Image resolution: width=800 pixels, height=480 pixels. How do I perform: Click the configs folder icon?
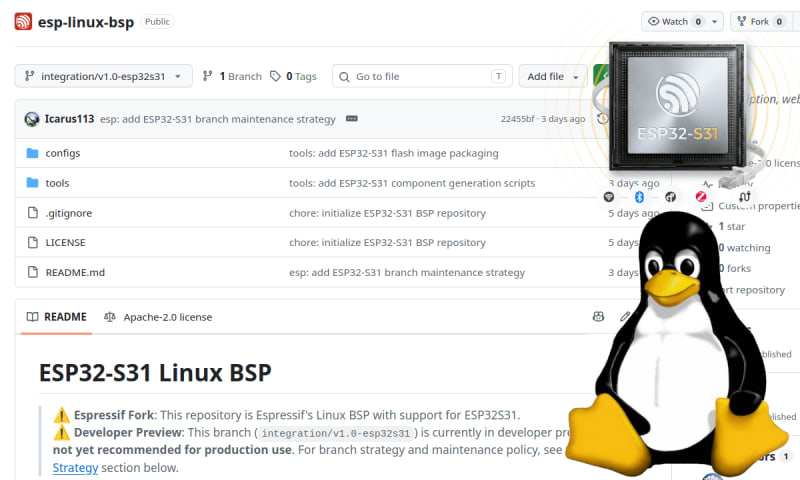tap(32, 153)
